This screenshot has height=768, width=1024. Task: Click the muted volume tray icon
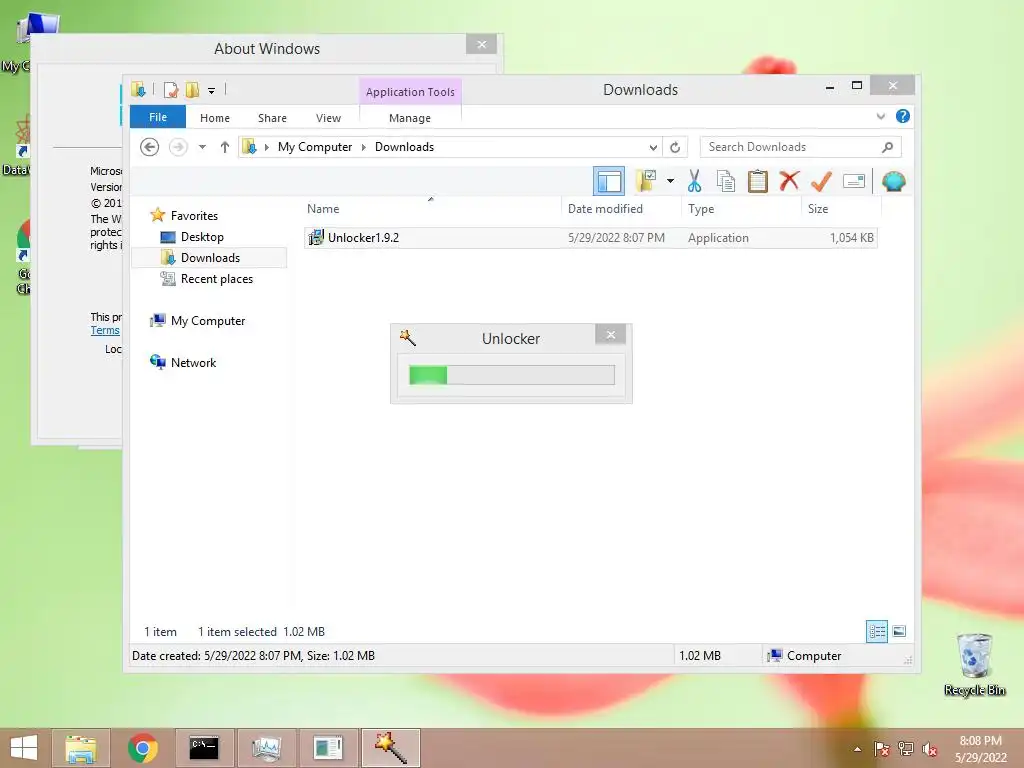point(930,749)
